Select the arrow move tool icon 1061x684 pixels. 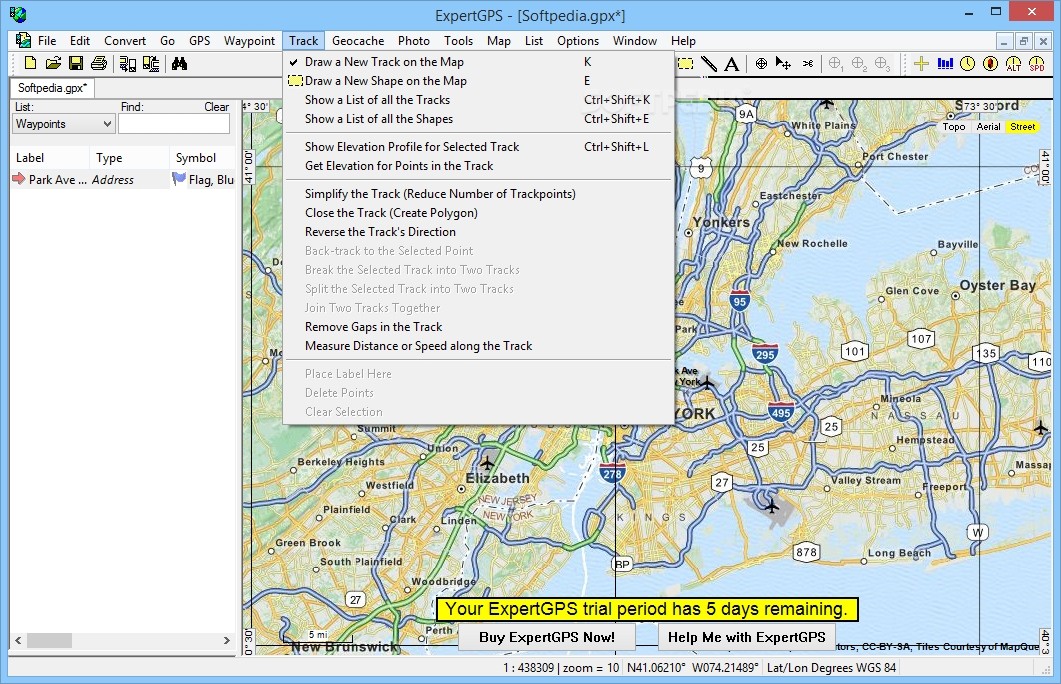click(784, 64)
